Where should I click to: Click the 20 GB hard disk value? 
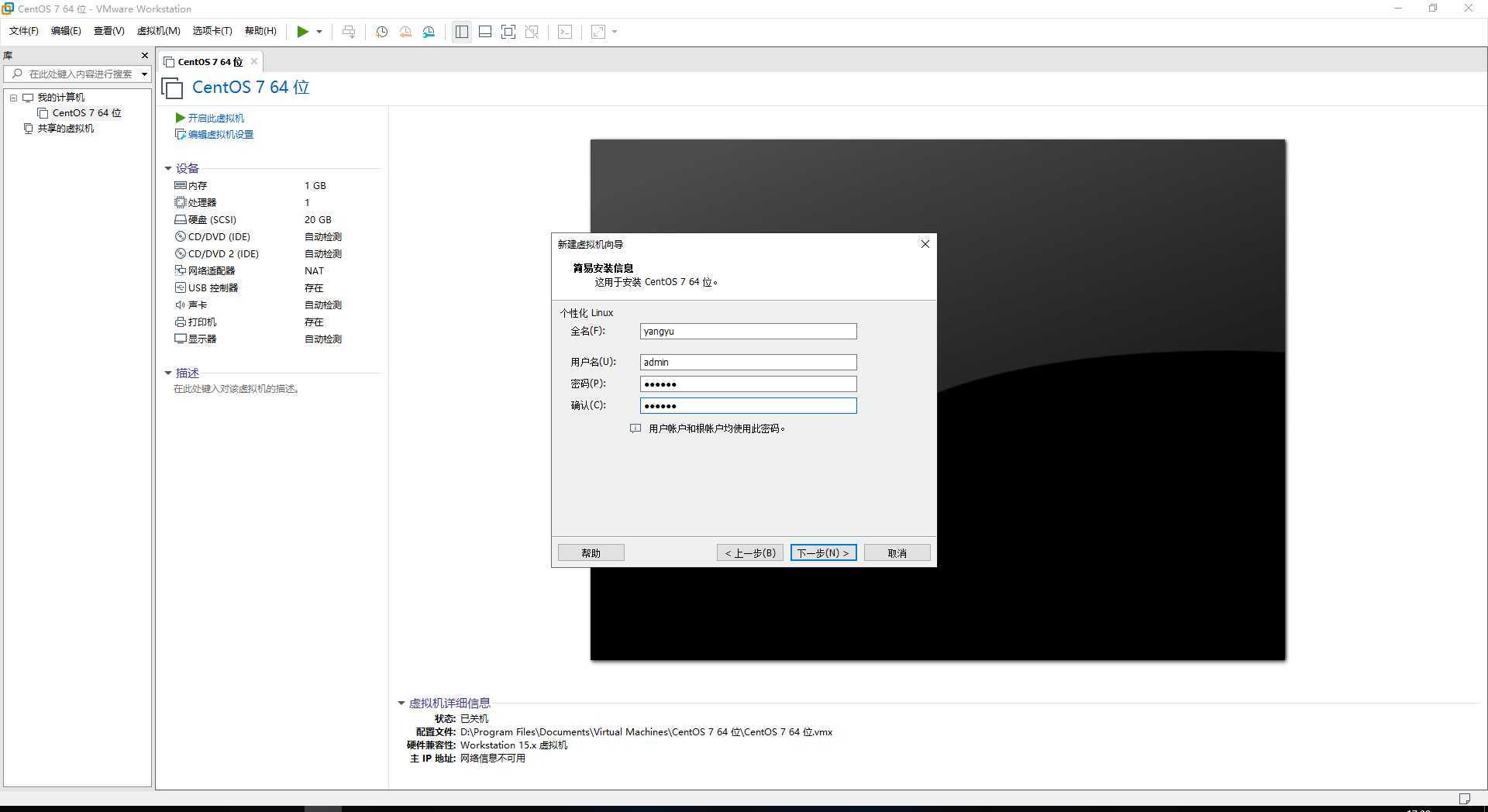[318, 220]
